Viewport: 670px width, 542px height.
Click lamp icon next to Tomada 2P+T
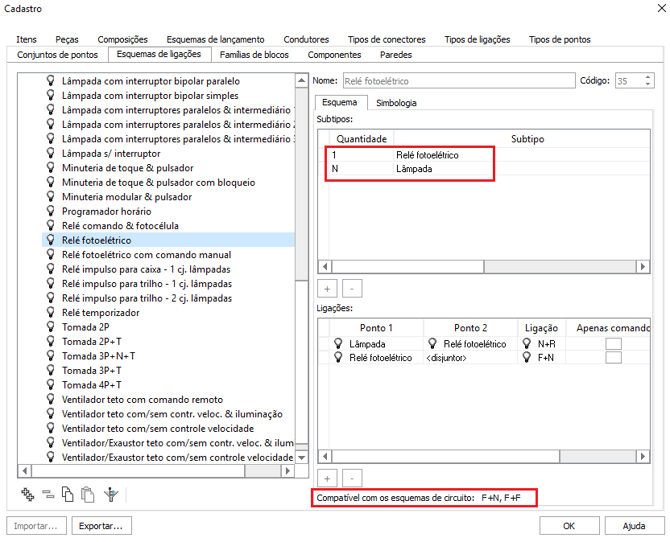click(51, 342)
